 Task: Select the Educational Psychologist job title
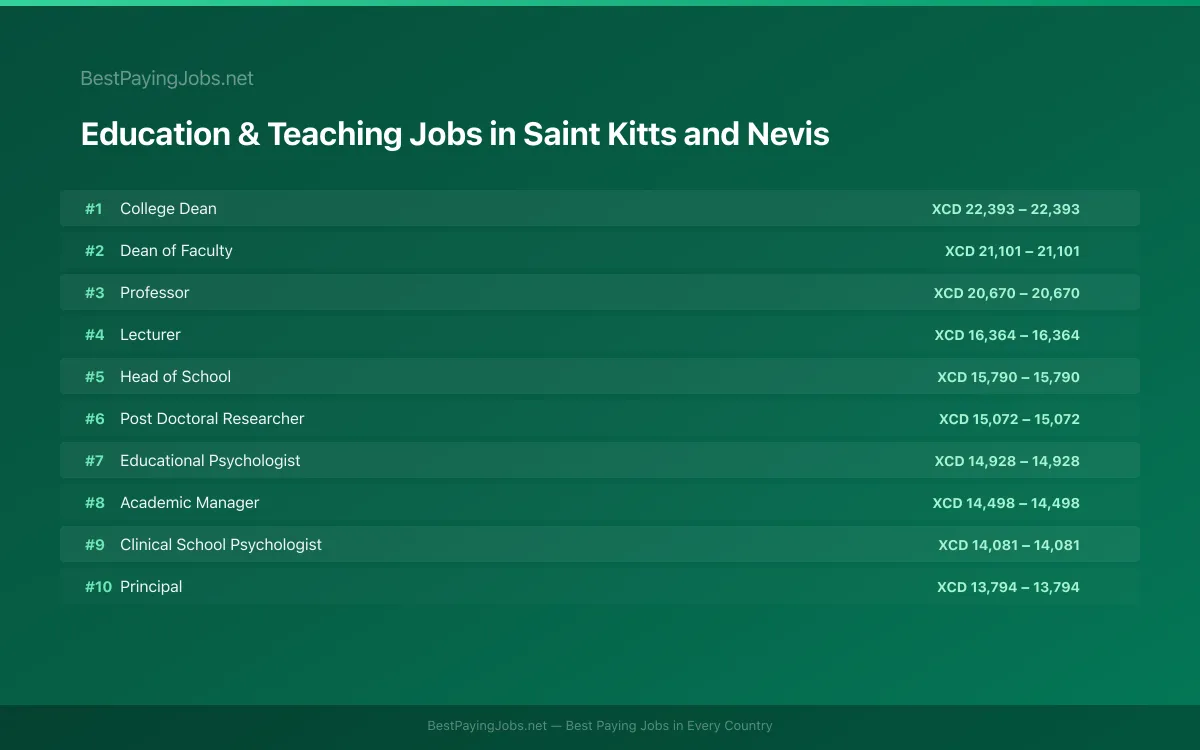[210, 461]
